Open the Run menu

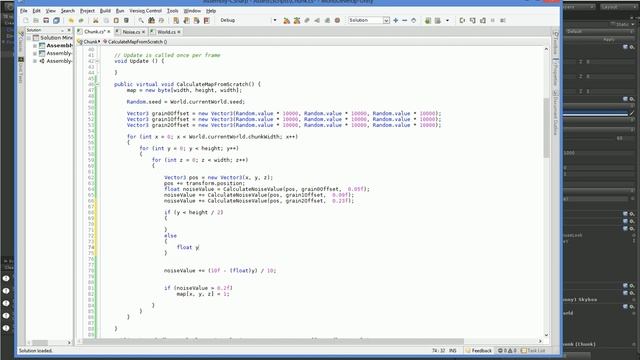[x=120, y=11]
